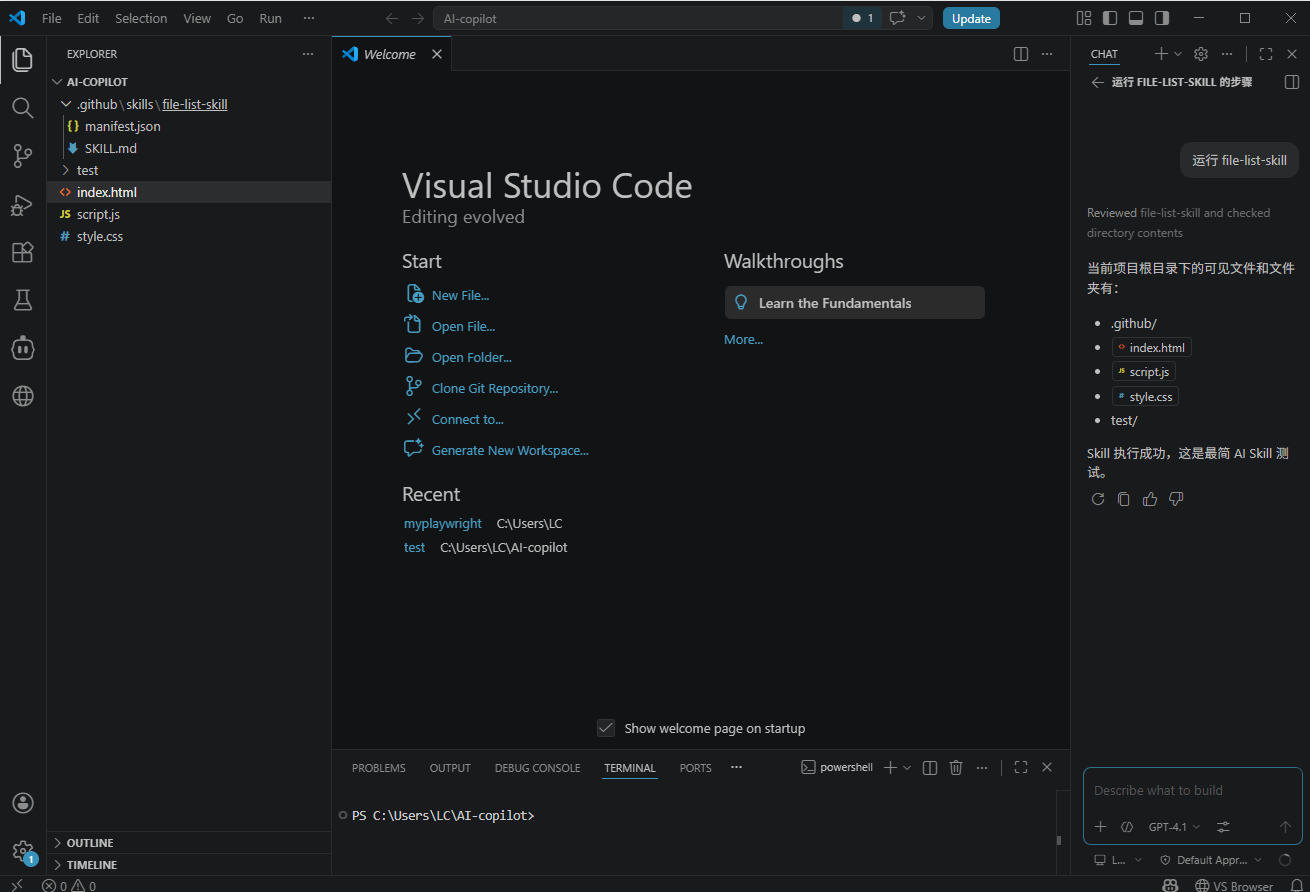Toggle the bottom Panel layout button
Image resolution: width=1310 pixels, height=892 pixels.
click(1136, 18)
